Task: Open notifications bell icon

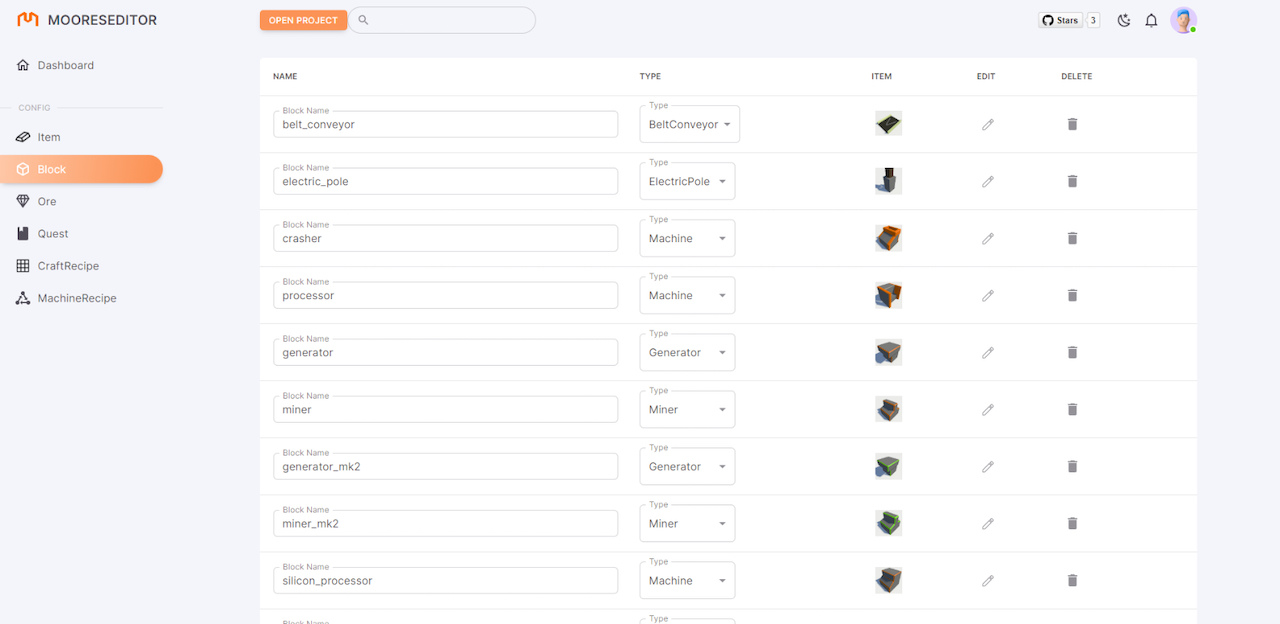Action: pos(1151,20)
